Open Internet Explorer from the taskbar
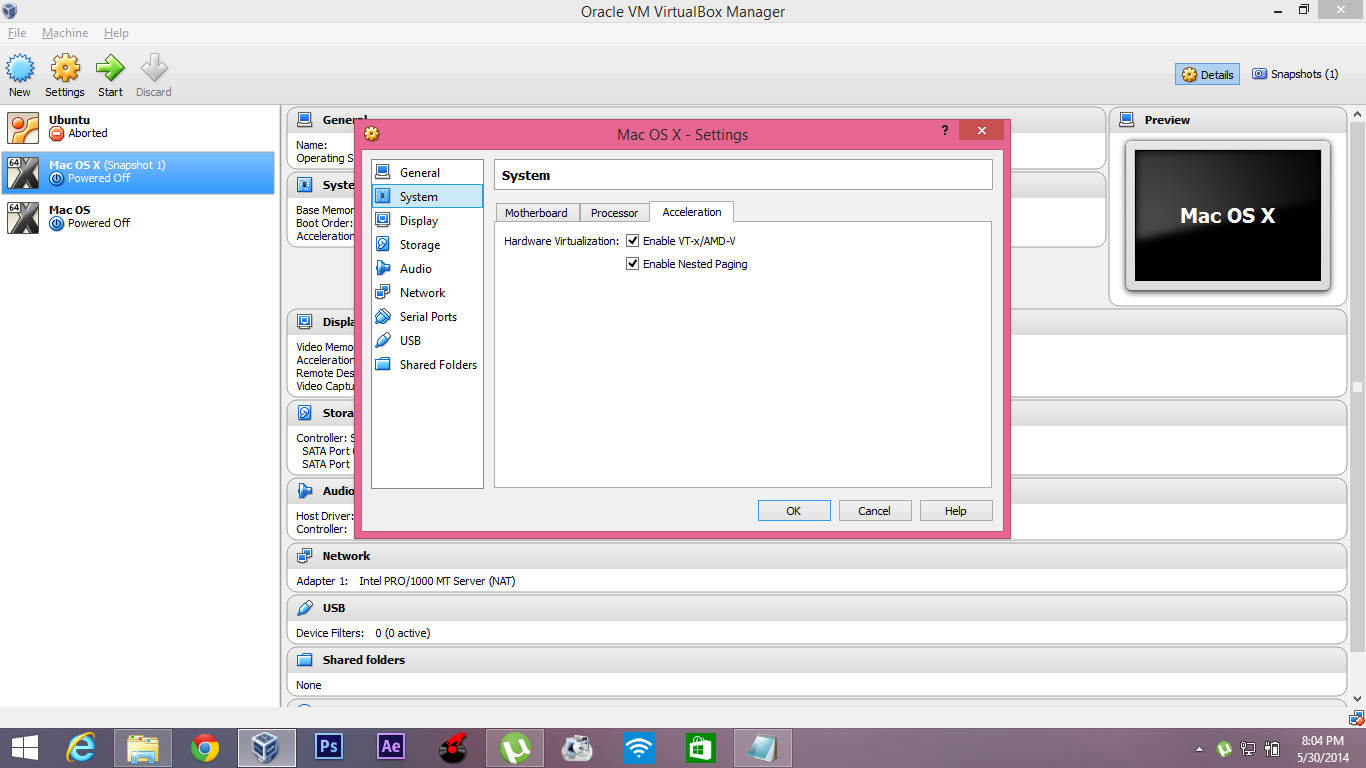This screenshot has height=768, width=1366. tap(81, 748)
